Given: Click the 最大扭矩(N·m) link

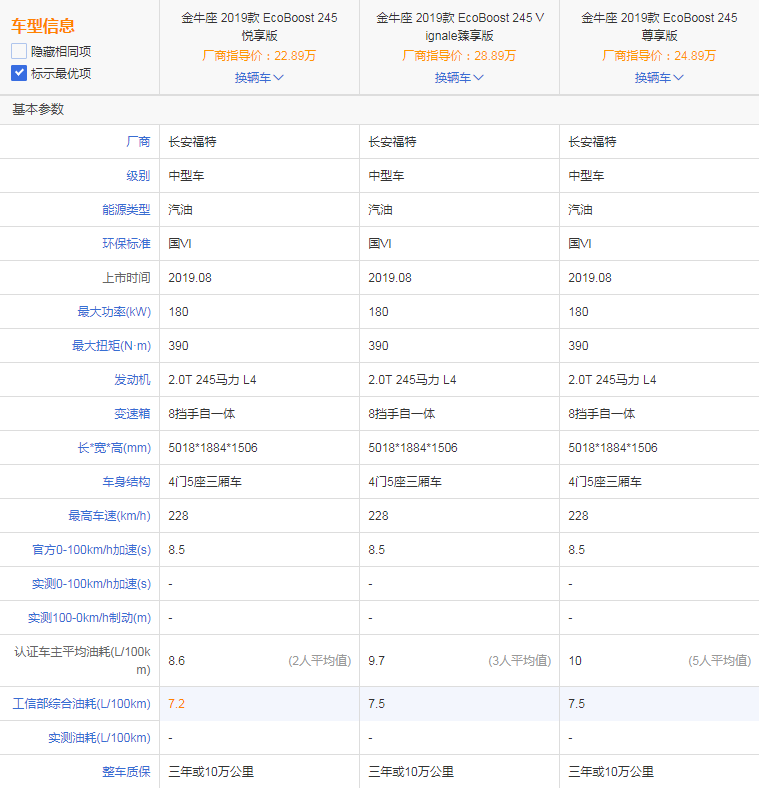Looking at the screenshot, I should pos(112,346).
